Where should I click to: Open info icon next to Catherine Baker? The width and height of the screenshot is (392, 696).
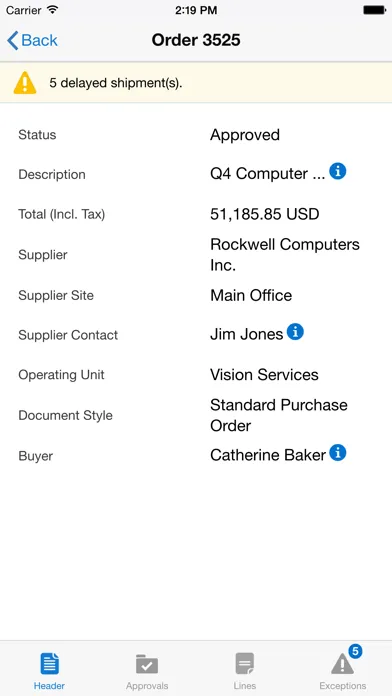tap(338, 453)
